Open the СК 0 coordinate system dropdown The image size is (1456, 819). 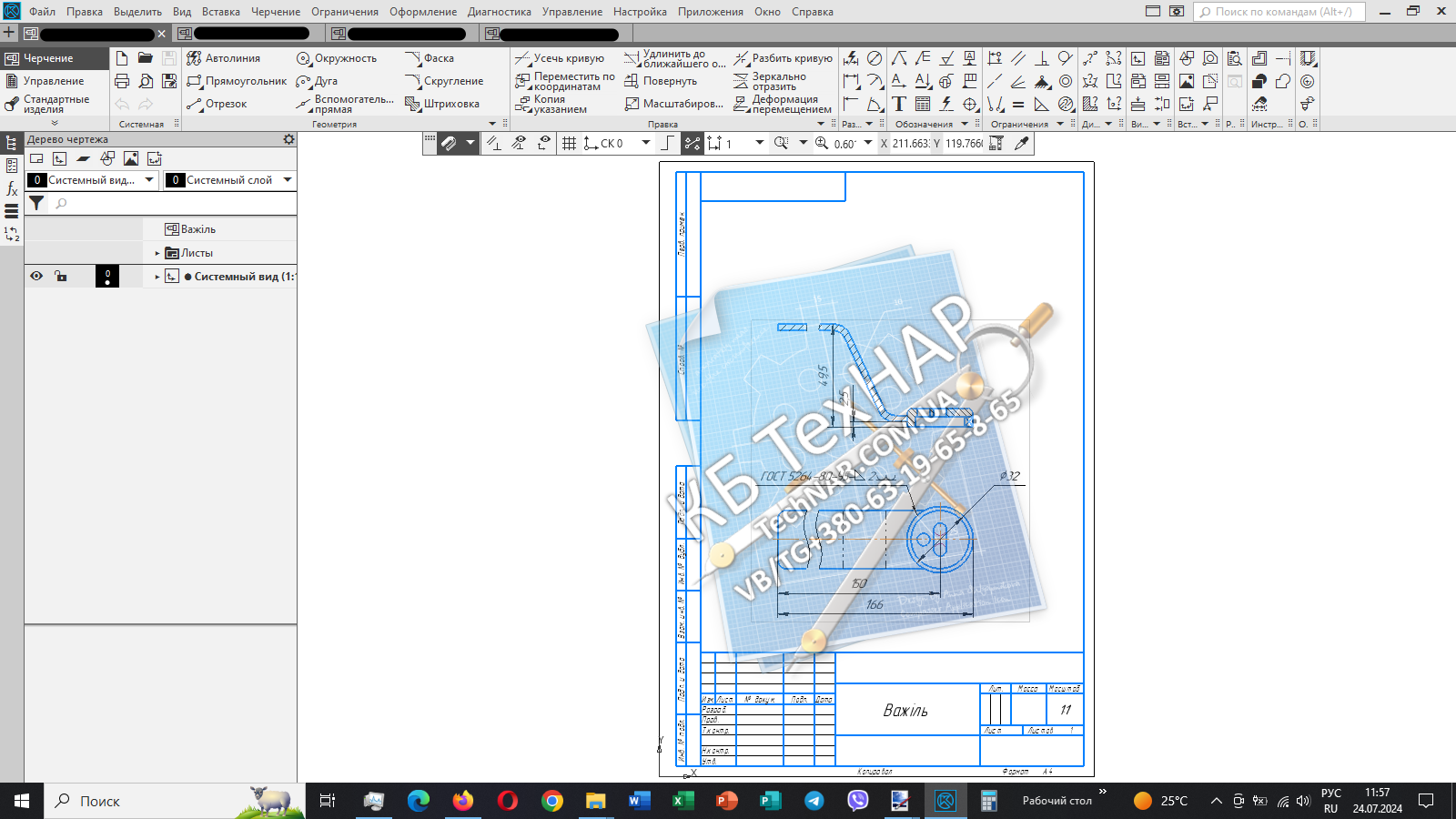[x=646, y=143]
